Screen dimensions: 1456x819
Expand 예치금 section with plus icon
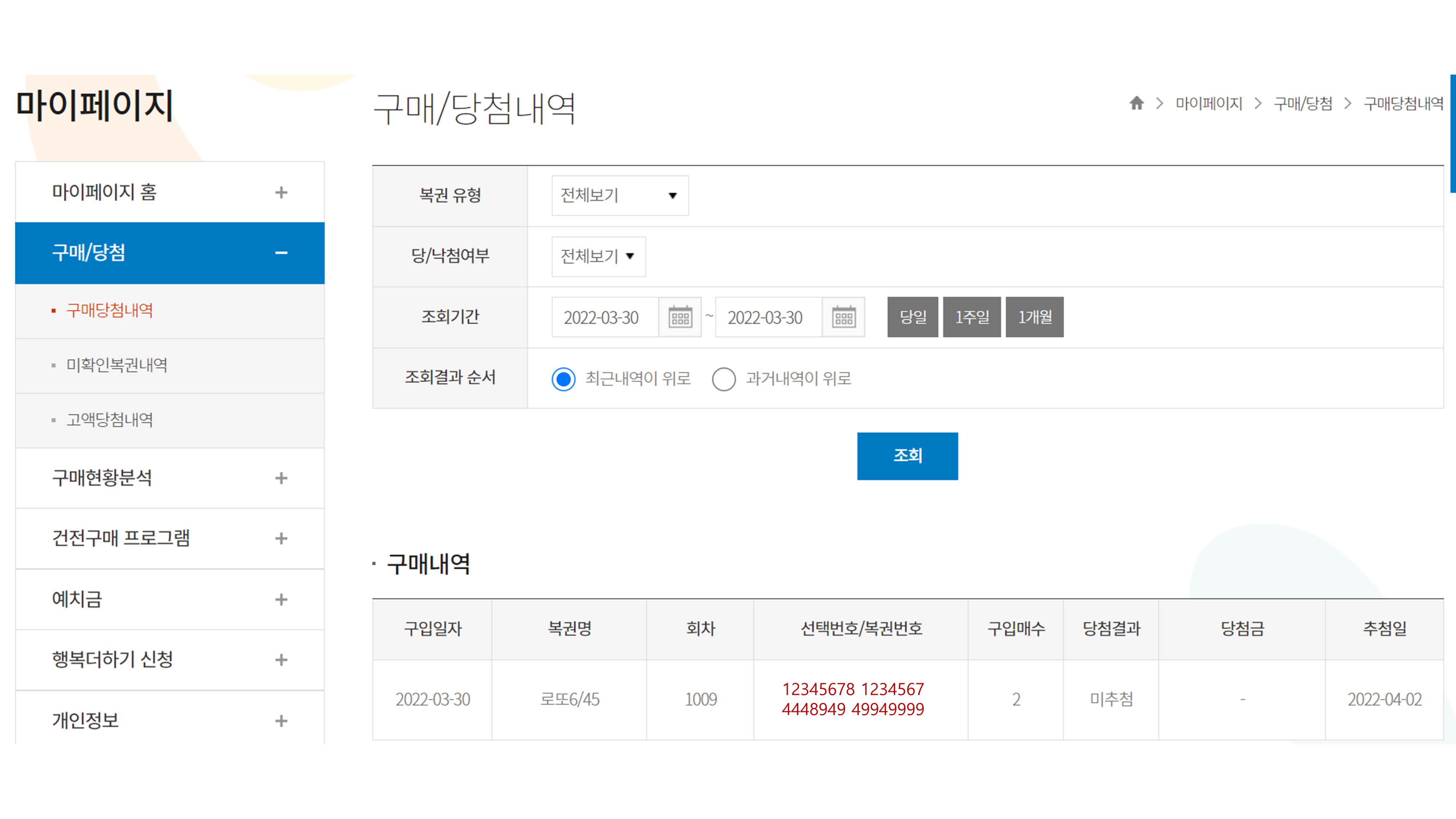[x=281, y=599]
